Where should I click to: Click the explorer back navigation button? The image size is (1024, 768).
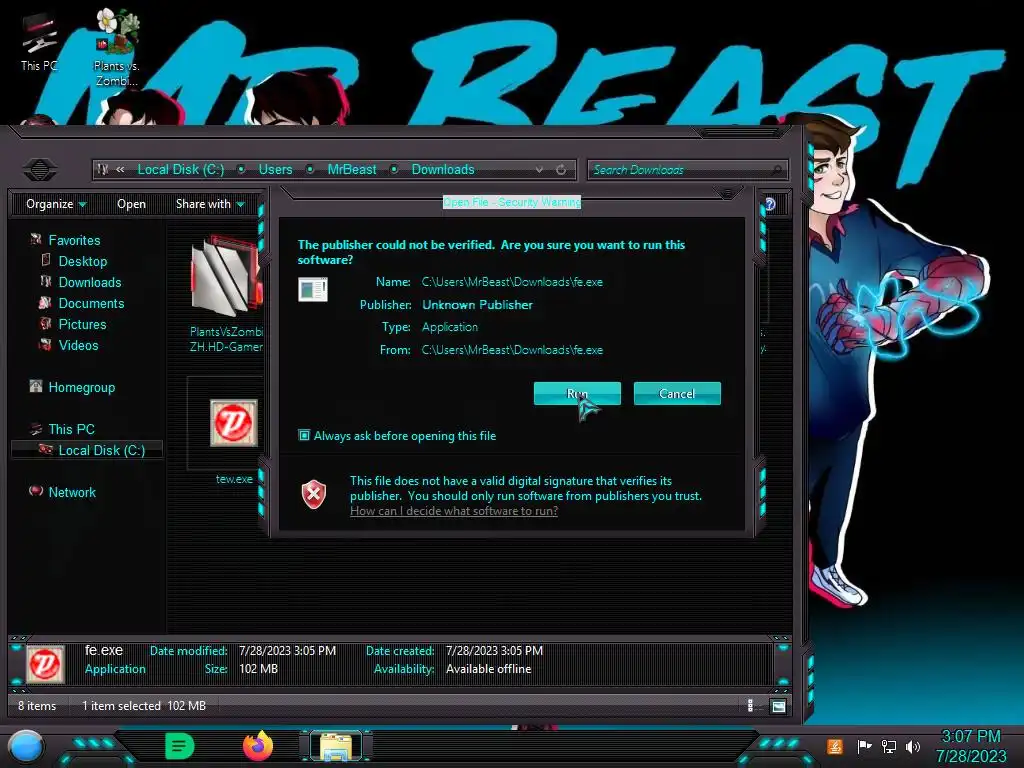click(40, 170)
